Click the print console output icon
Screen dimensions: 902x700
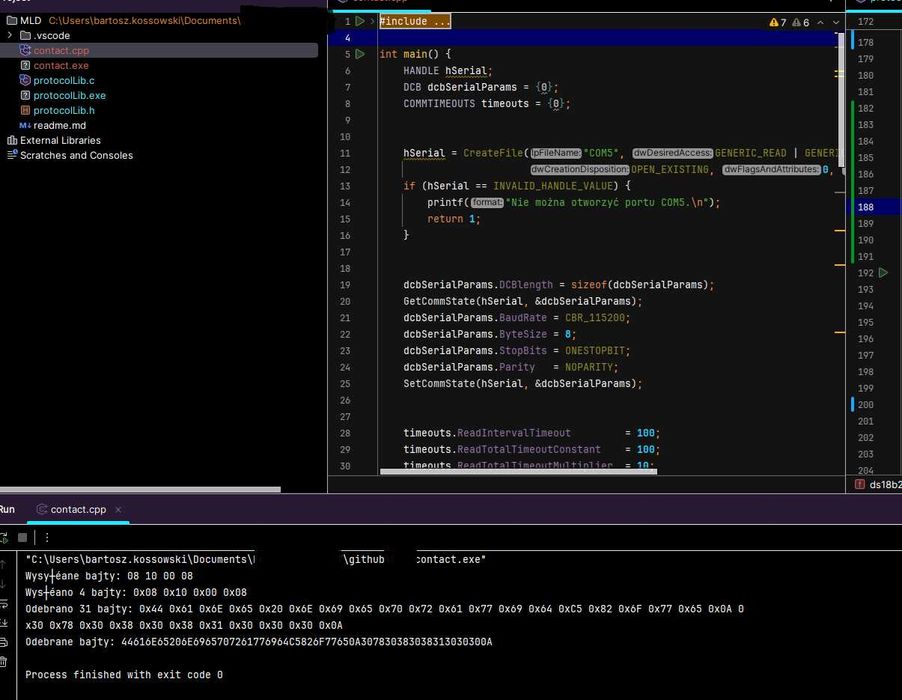(5, 644)
